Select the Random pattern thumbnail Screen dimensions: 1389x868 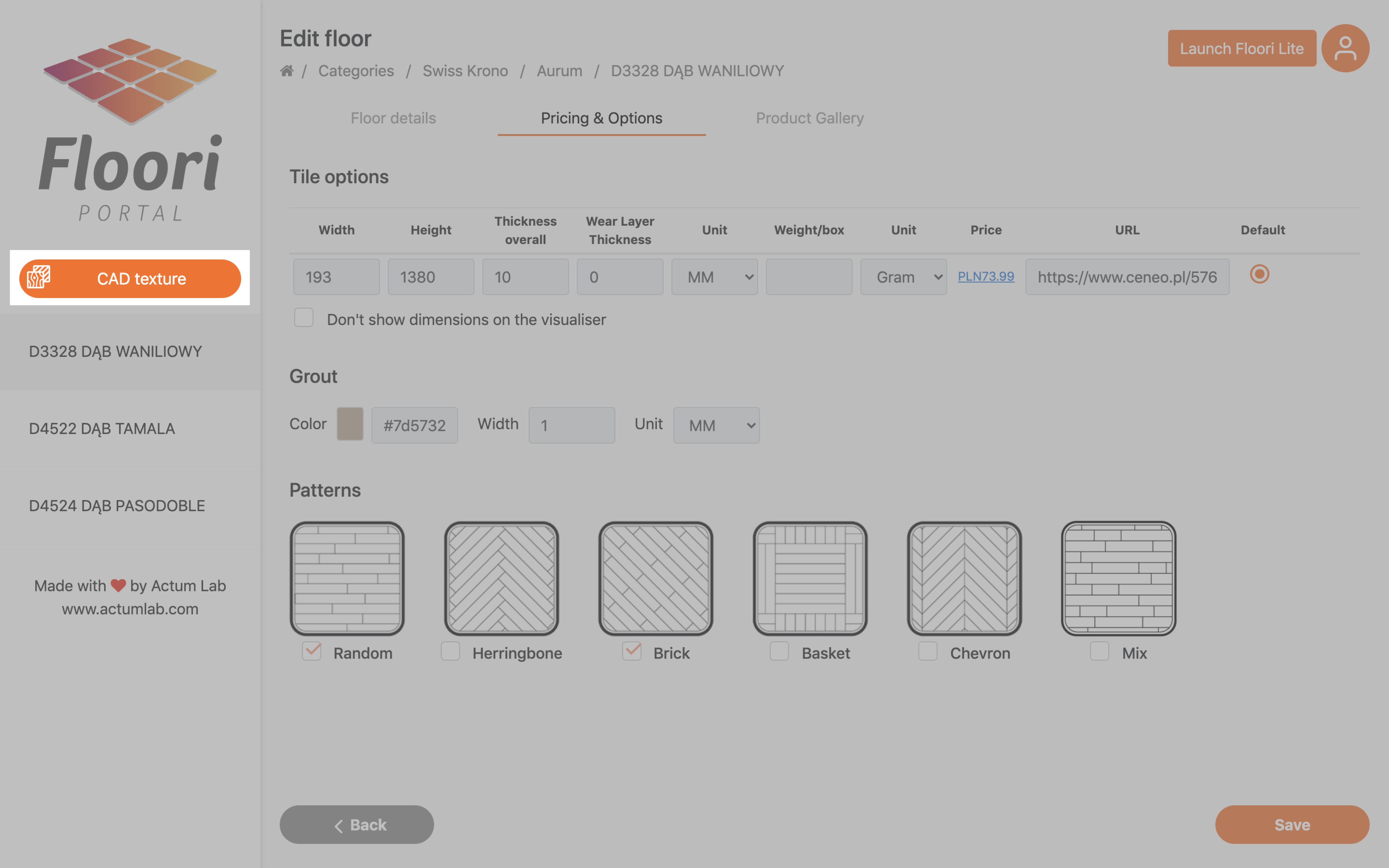[x=347, y=578]
